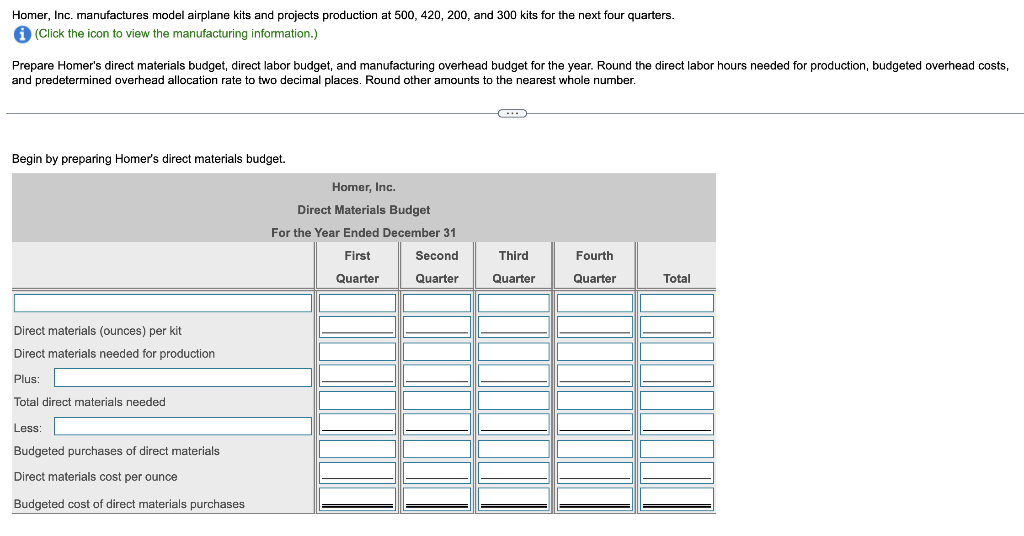This screenshot has width=1024, height=536.
Task: Select Third Quarter budgeted purchases of materials cell
Action: [514, 449]
